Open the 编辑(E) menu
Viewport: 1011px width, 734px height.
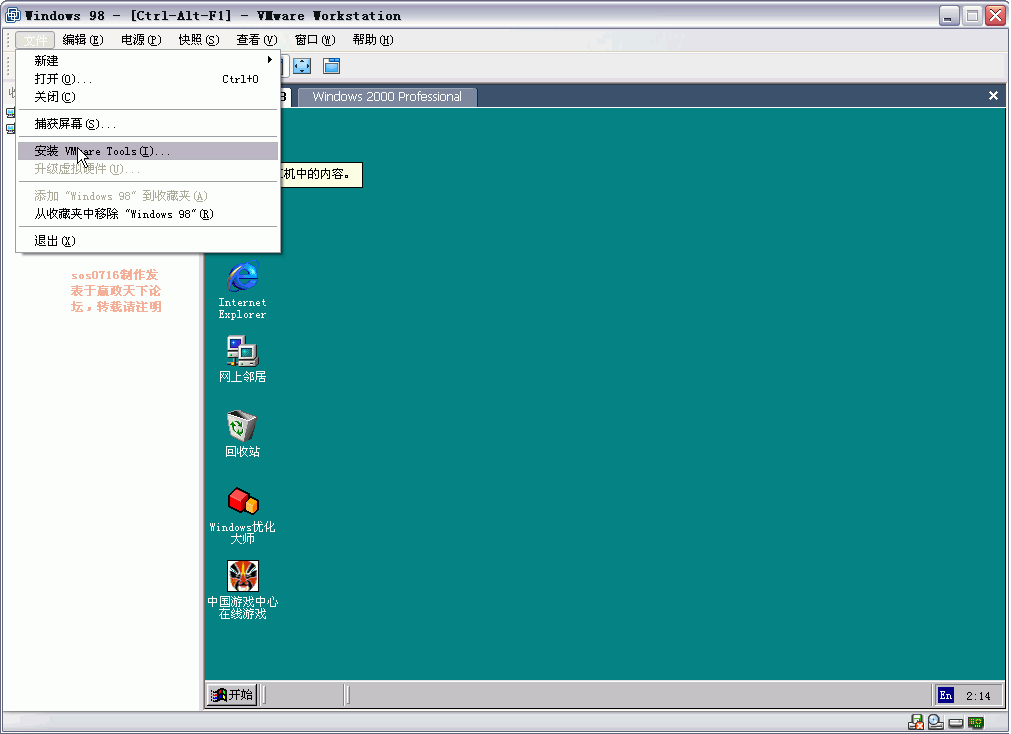[83, 40]
